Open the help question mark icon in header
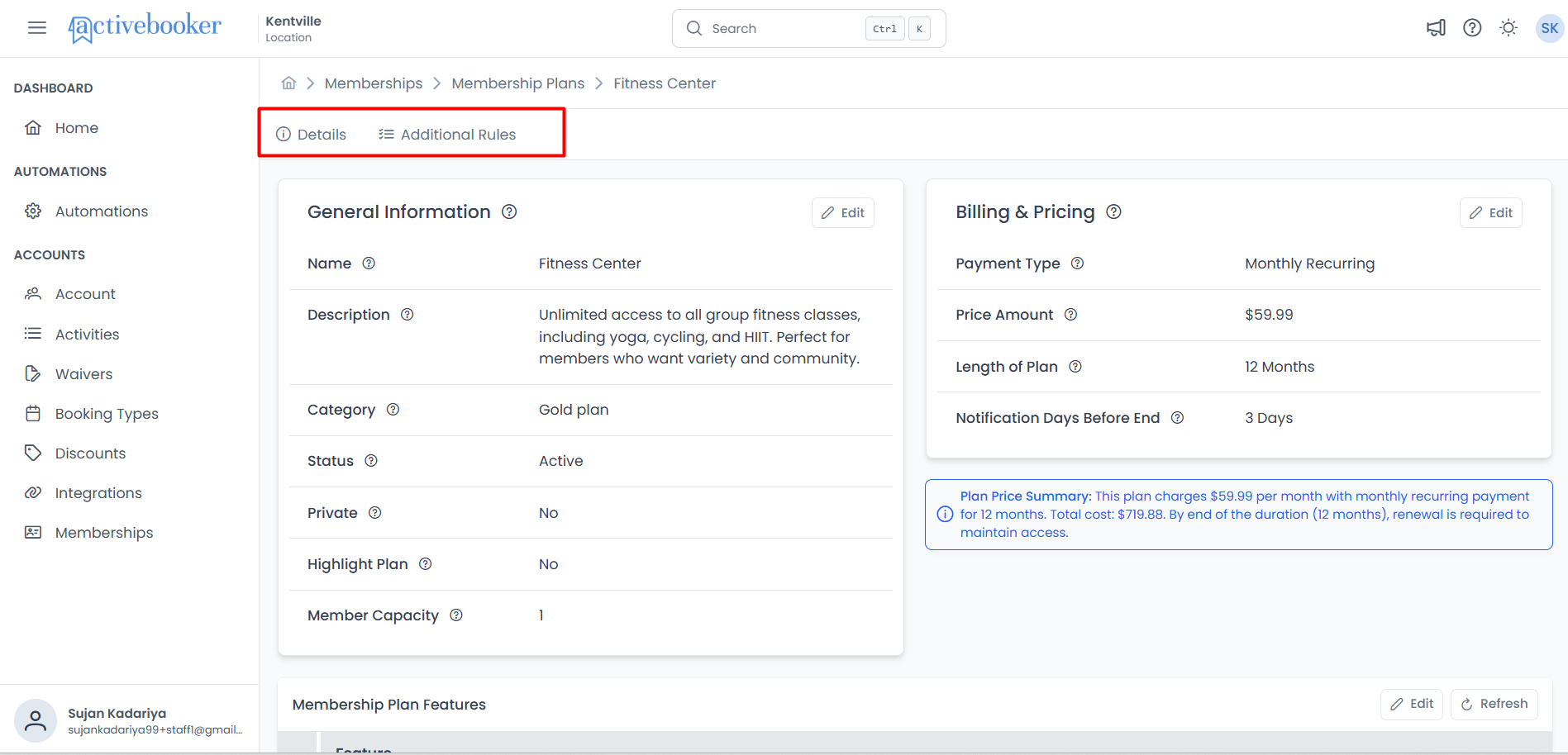This screenshot has height=755, width=1568. (1472, 28)
